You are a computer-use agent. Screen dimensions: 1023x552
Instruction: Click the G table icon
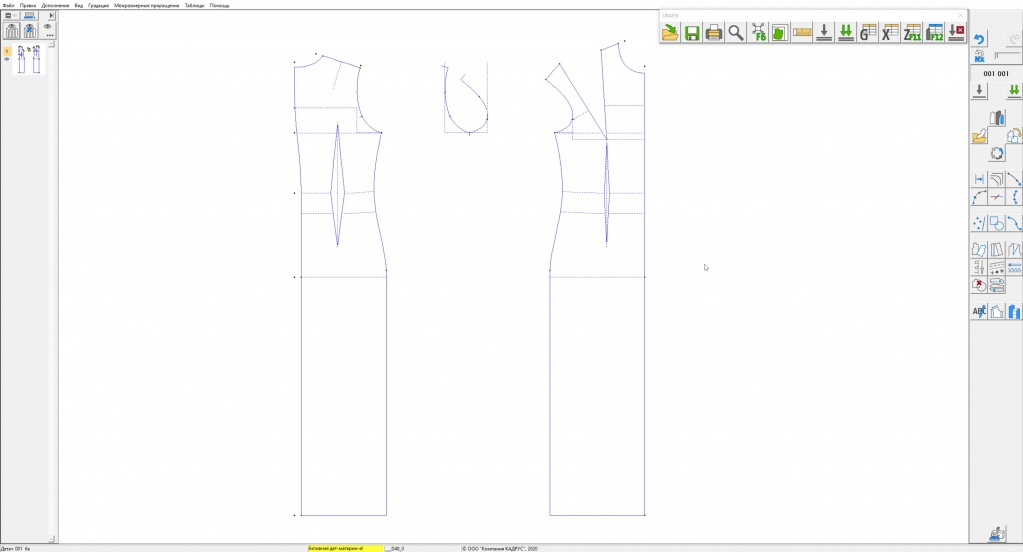coord(868,33)
